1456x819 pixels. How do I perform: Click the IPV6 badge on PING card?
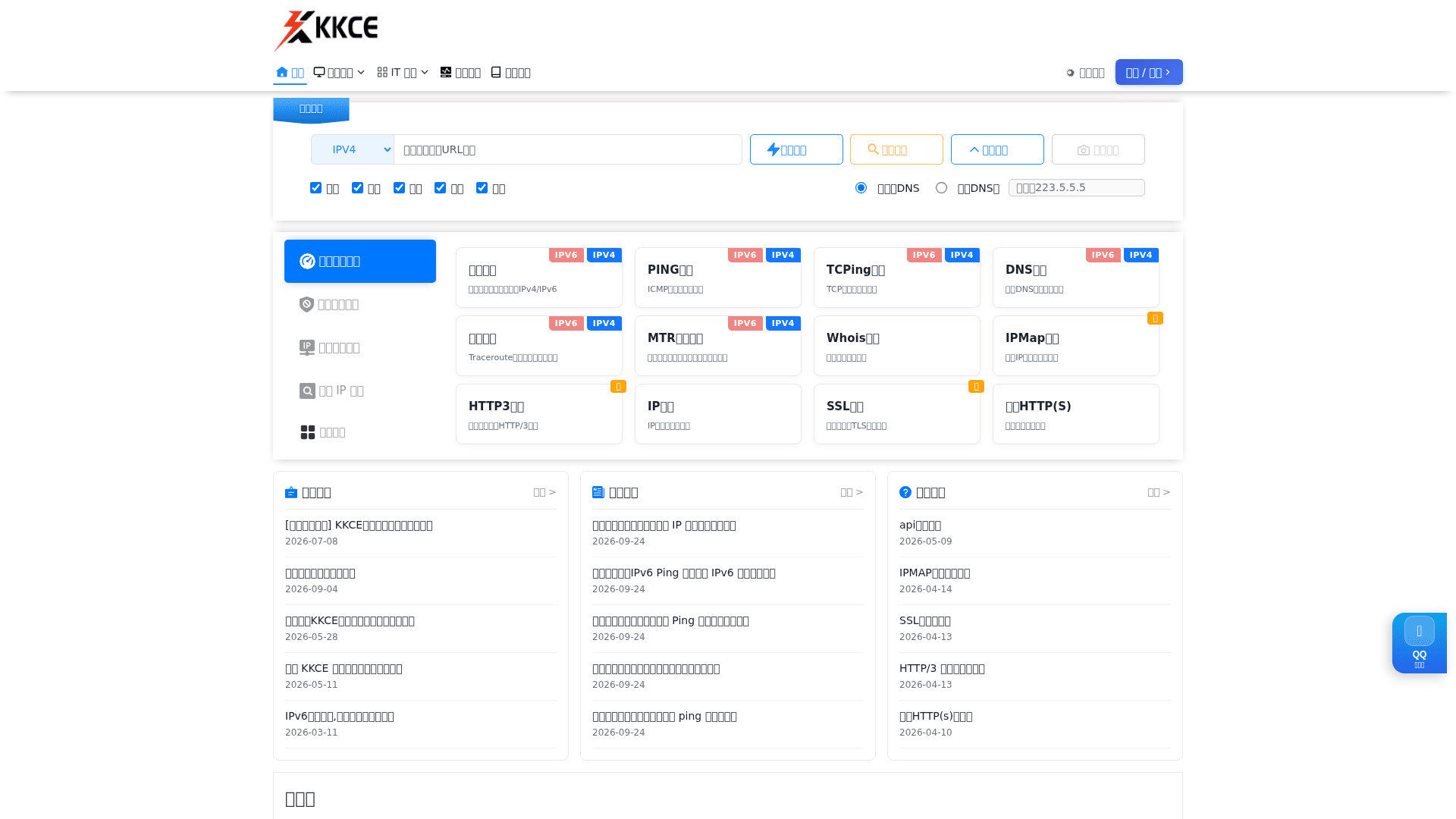[x=745, y=255]
